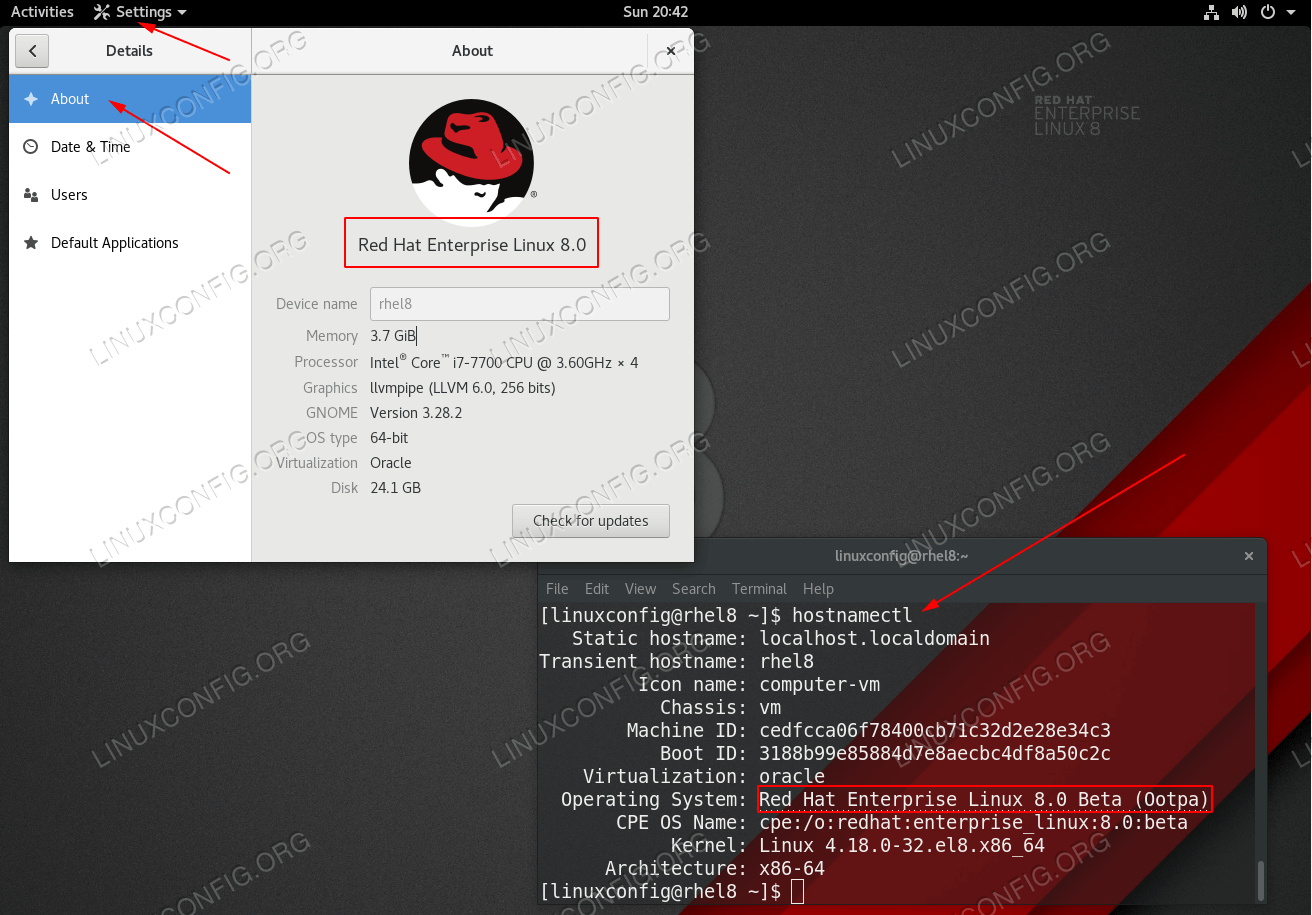Image resolution: width=1312 pixels, height=915 pixels.
Task: Click the Date & Time clock icon
Action: tap(31, 147)
